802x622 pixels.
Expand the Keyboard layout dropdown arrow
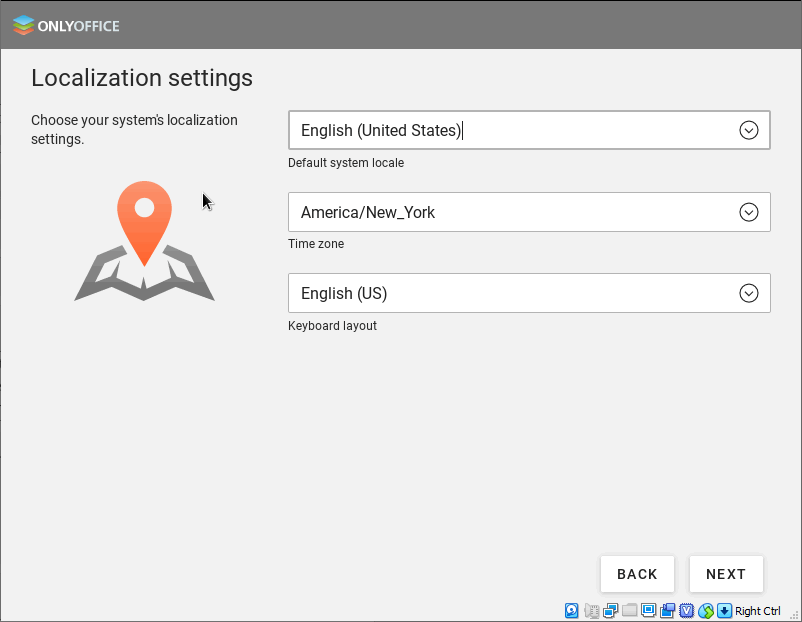click(748, 293)
